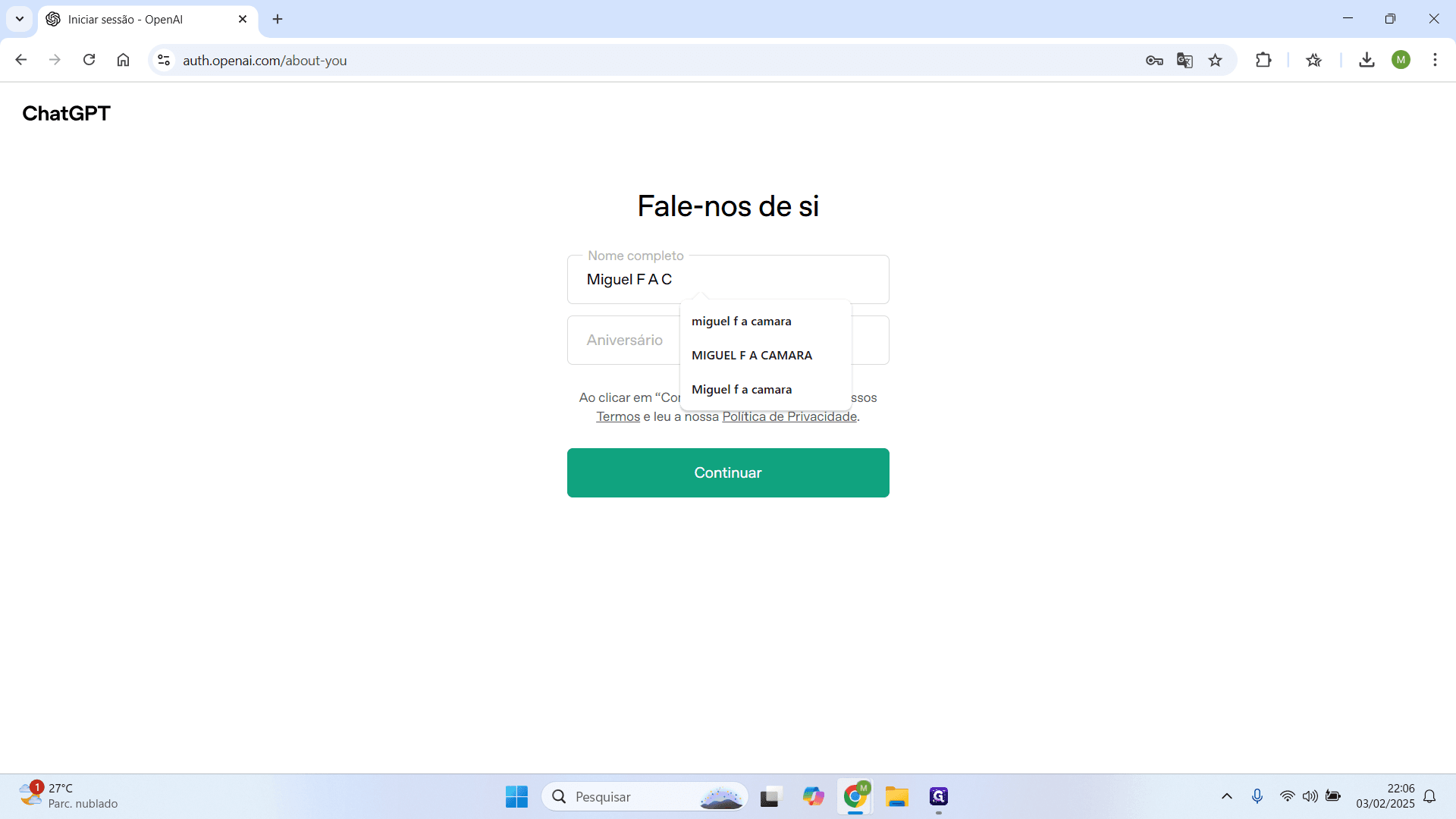The height and width of the screenshot is (819, 1456).
Task: Open the weather widget 27°C
Action: (x=68, y=795)
